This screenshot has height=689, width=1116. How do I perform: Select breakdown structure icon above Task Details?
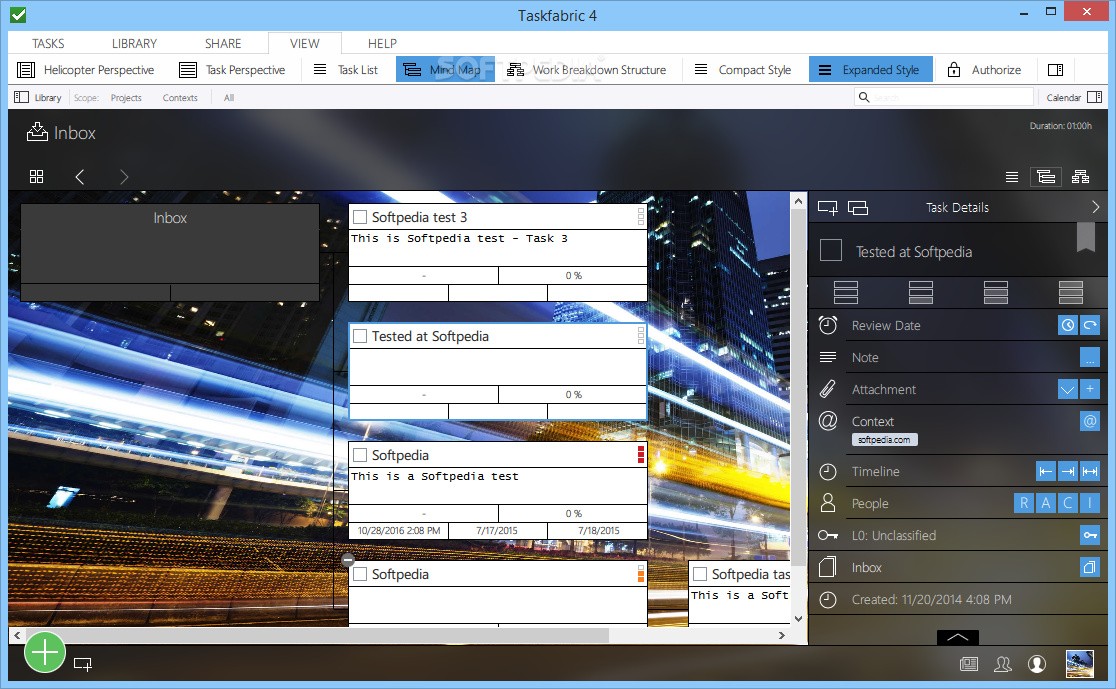pos(1080,177)
